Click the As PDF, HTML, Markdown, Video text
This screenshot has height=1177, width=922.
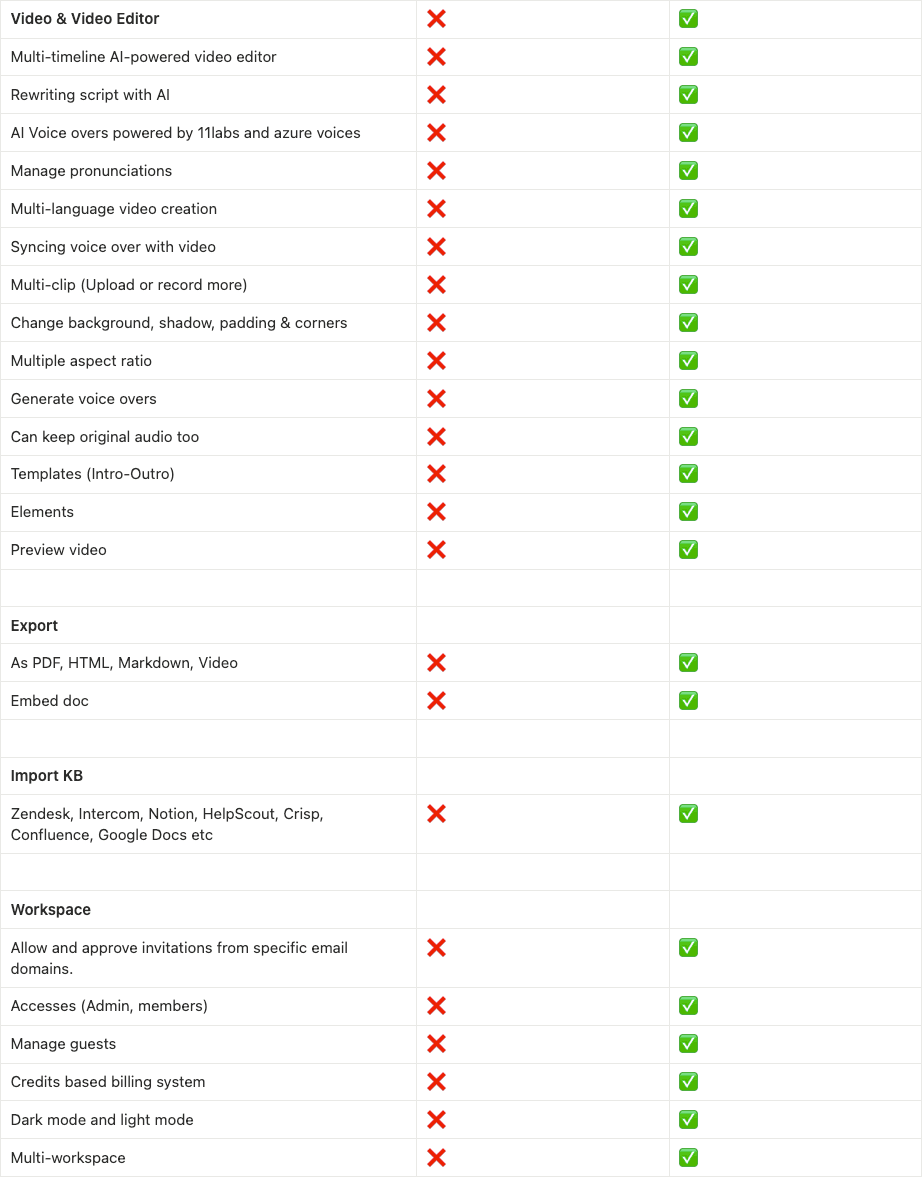click(124, 663)
